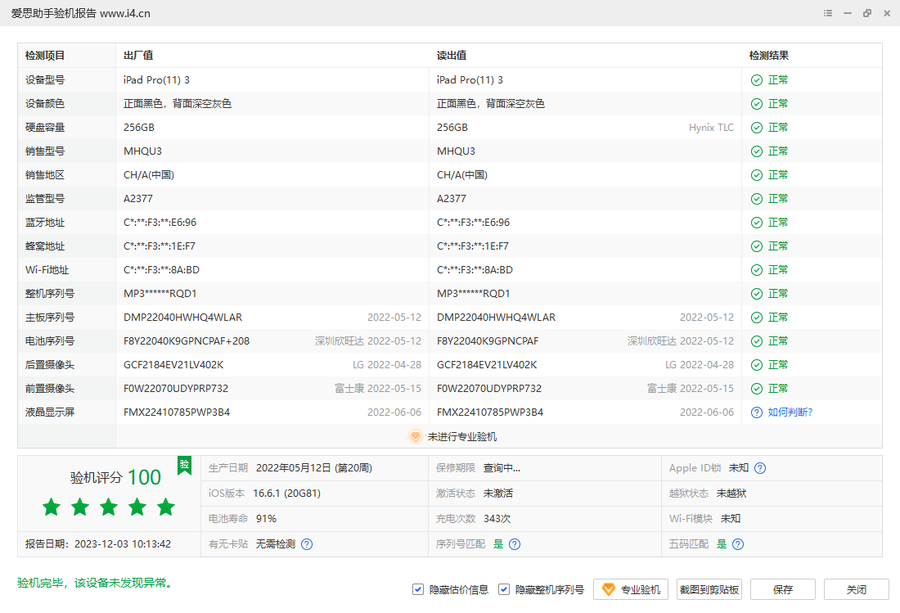This screenshot has width=900, height=613.
Task: Click the 读出值 column header
Action: click(452, 56)
